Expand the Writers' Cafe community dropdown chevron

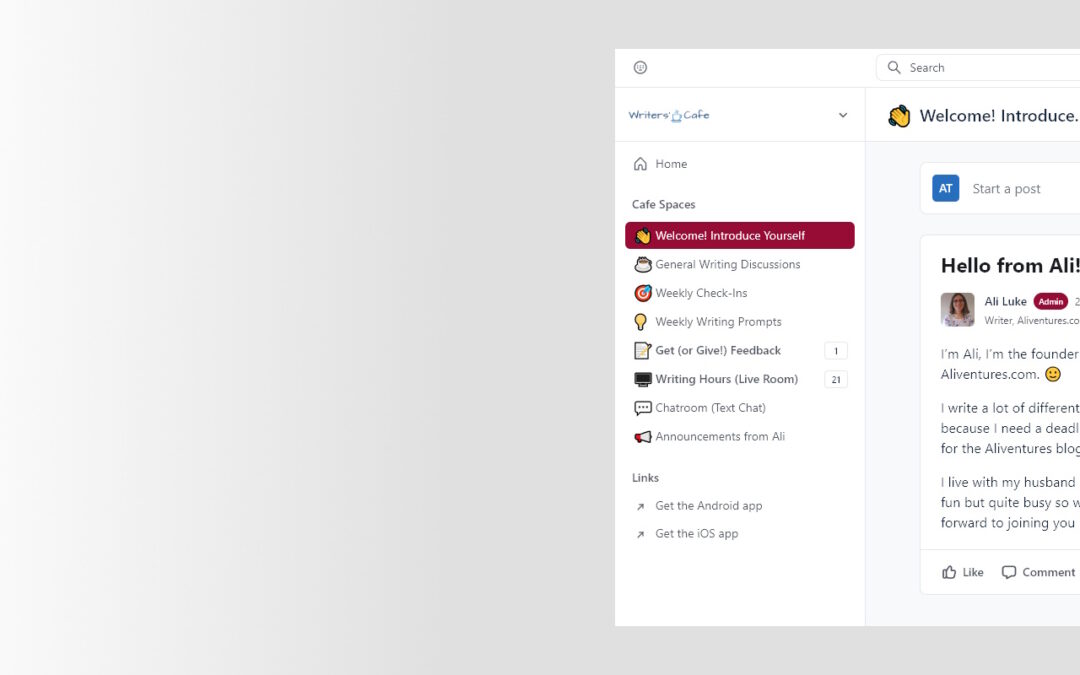tap(842, 115)
